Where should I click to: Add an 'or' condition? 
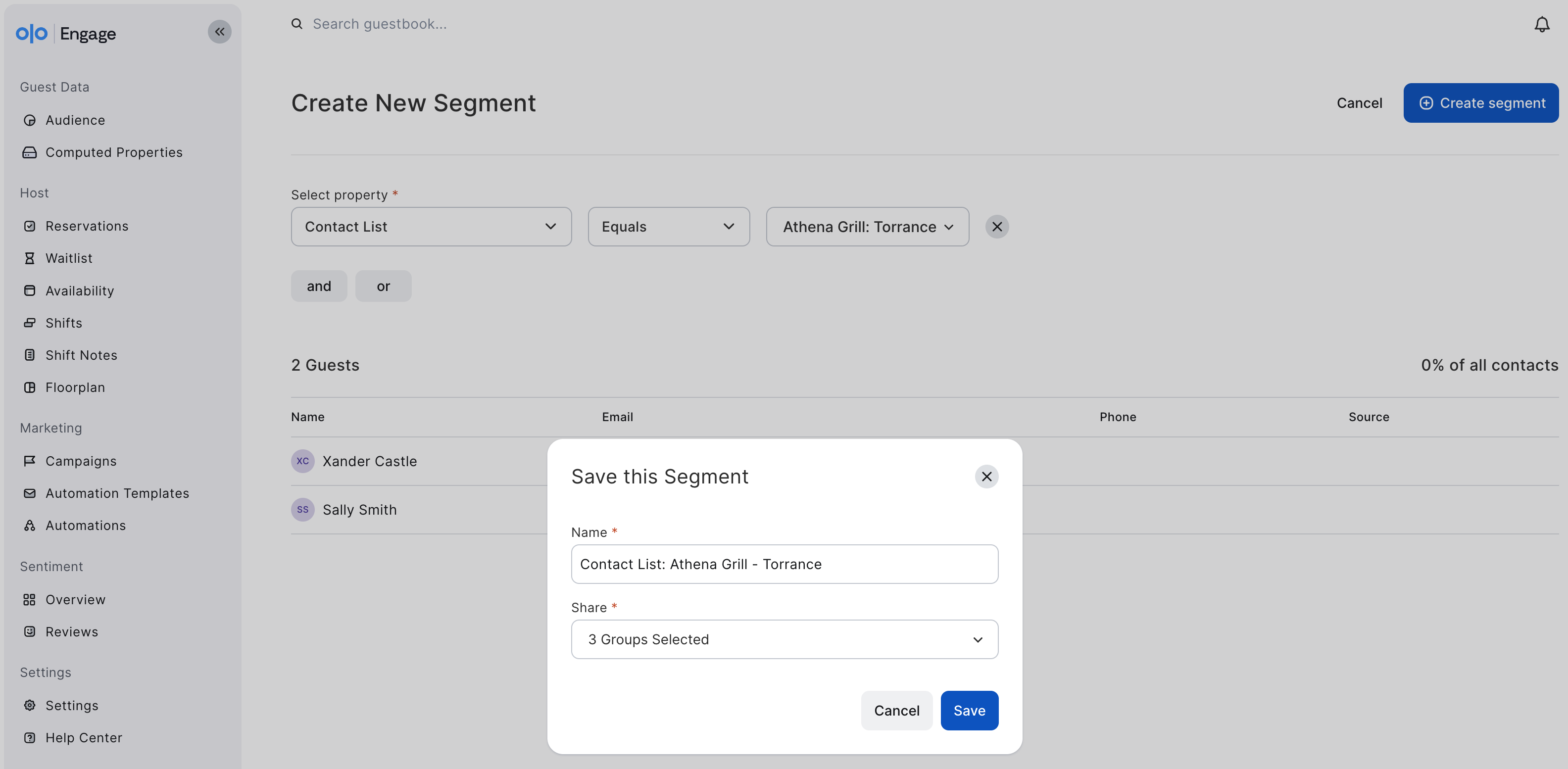click(x=384, y=286)
